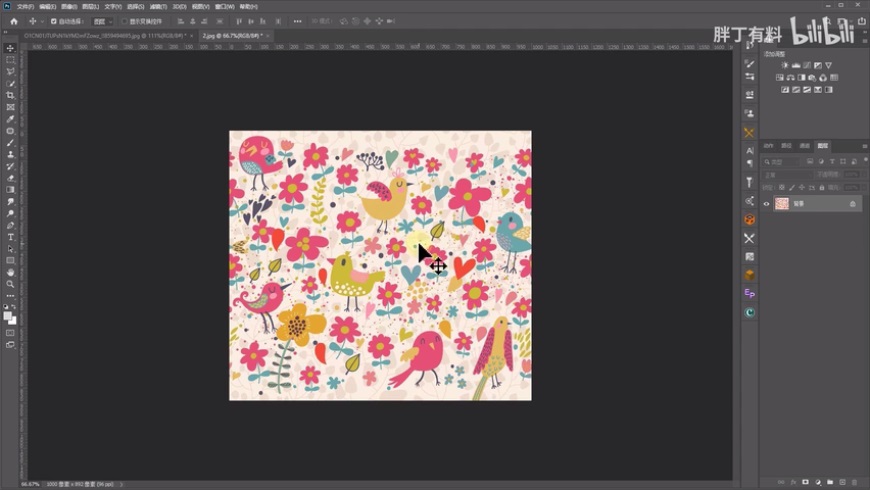The height and width of the screenshot is (490, 870).
Task: Select the Path Selection tool
Action: coord(10,249)
